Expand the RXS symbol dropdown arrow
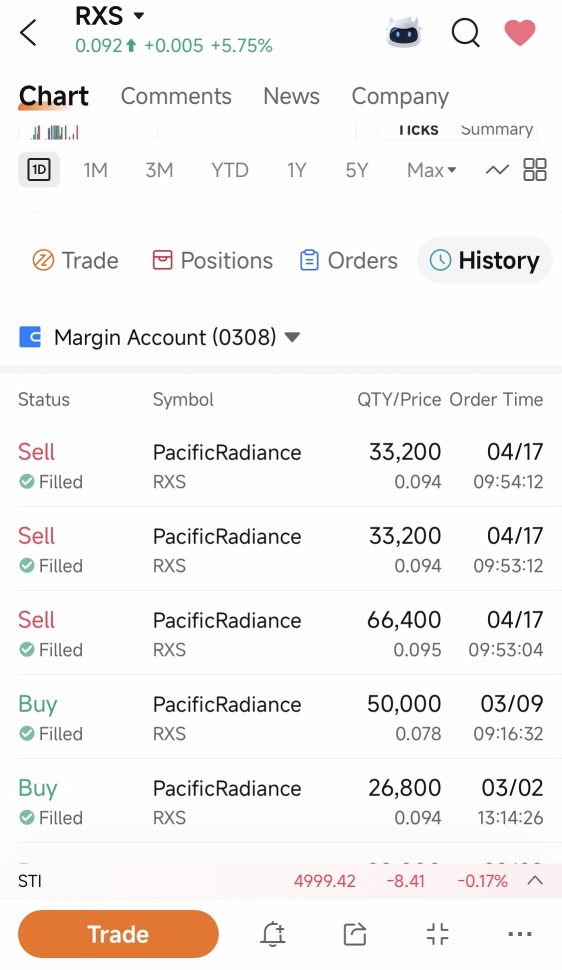The width and height of the screenshot is (562, 970). coord(139,15)
